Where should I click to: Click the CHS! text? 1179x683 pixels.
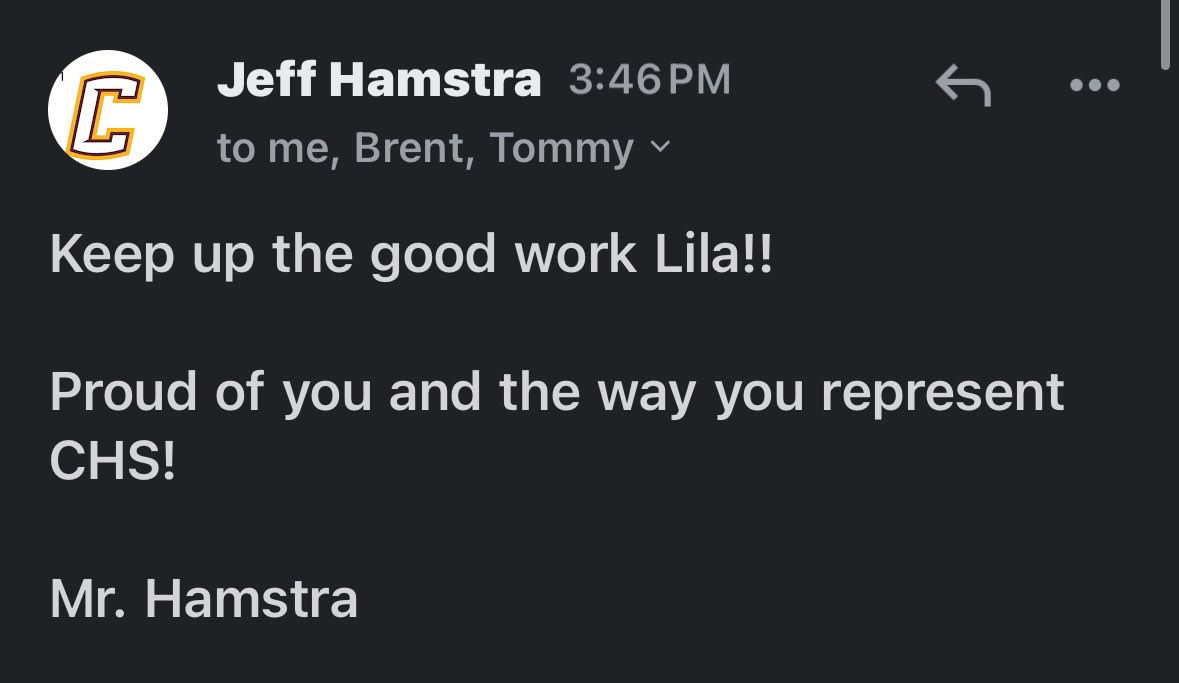pos(113,460)
